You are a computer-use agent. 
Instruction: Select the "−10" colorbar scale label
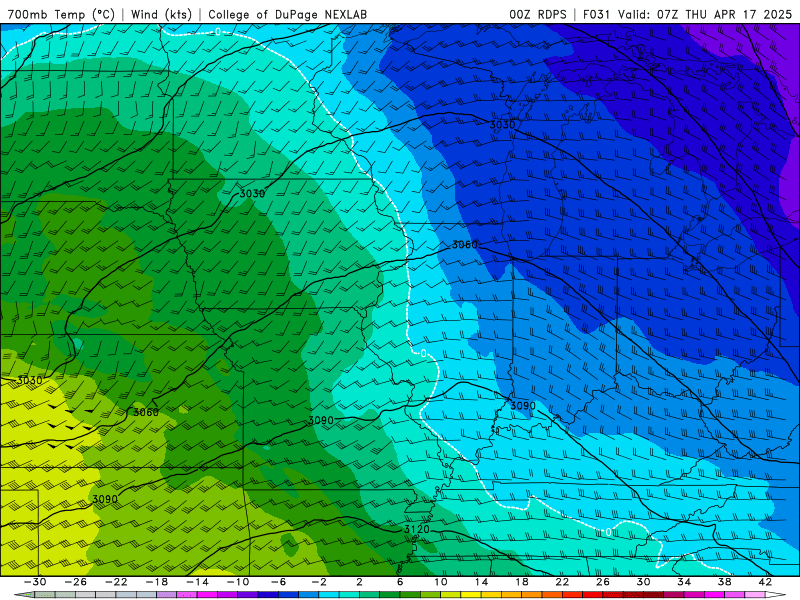(x=238, y=582)
